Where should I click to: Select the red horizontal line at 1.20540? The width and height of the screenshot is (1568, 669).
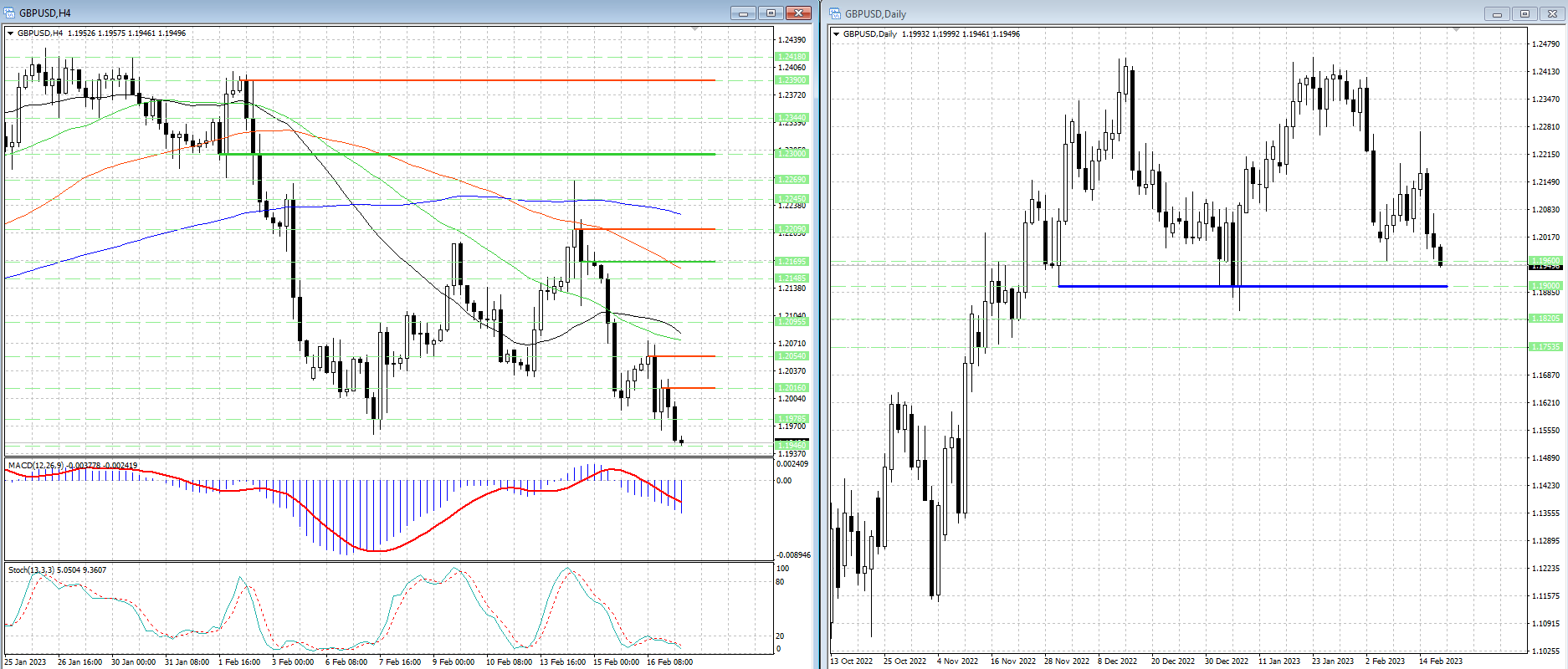(x=682, y=356)
